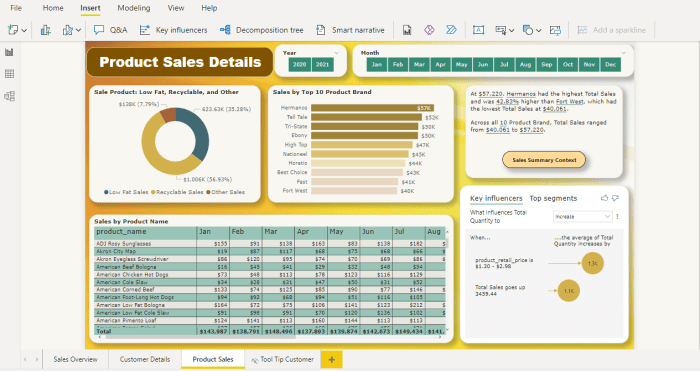Click the Shapes insert icon
This screenshot has height=371, width=700.
(x=528, y=30)
